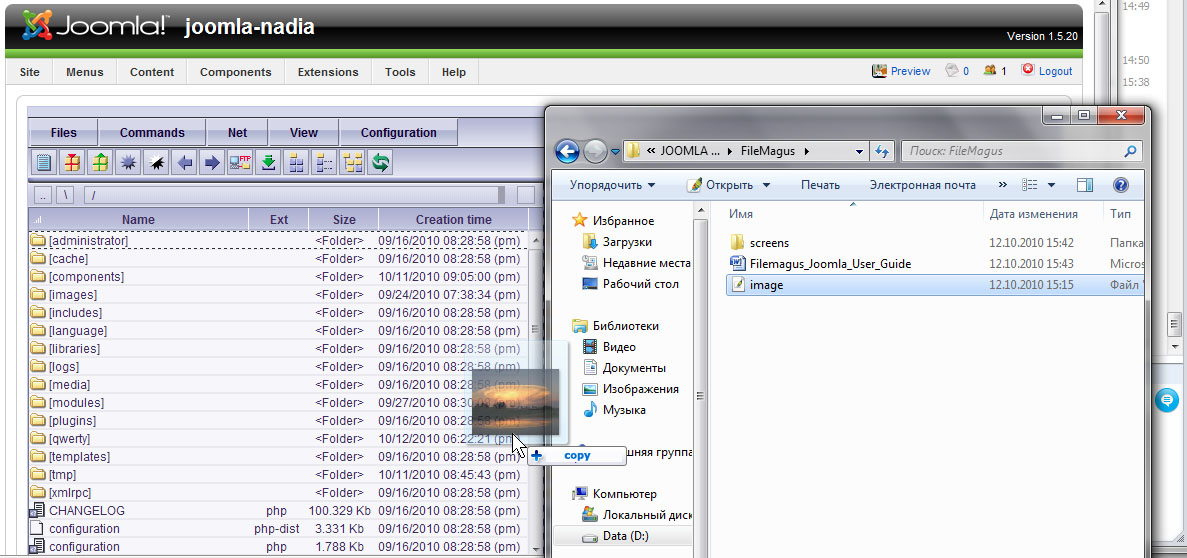Open the Menus menu
Viewport: 1187px width, 558px height.
[85, 72]
